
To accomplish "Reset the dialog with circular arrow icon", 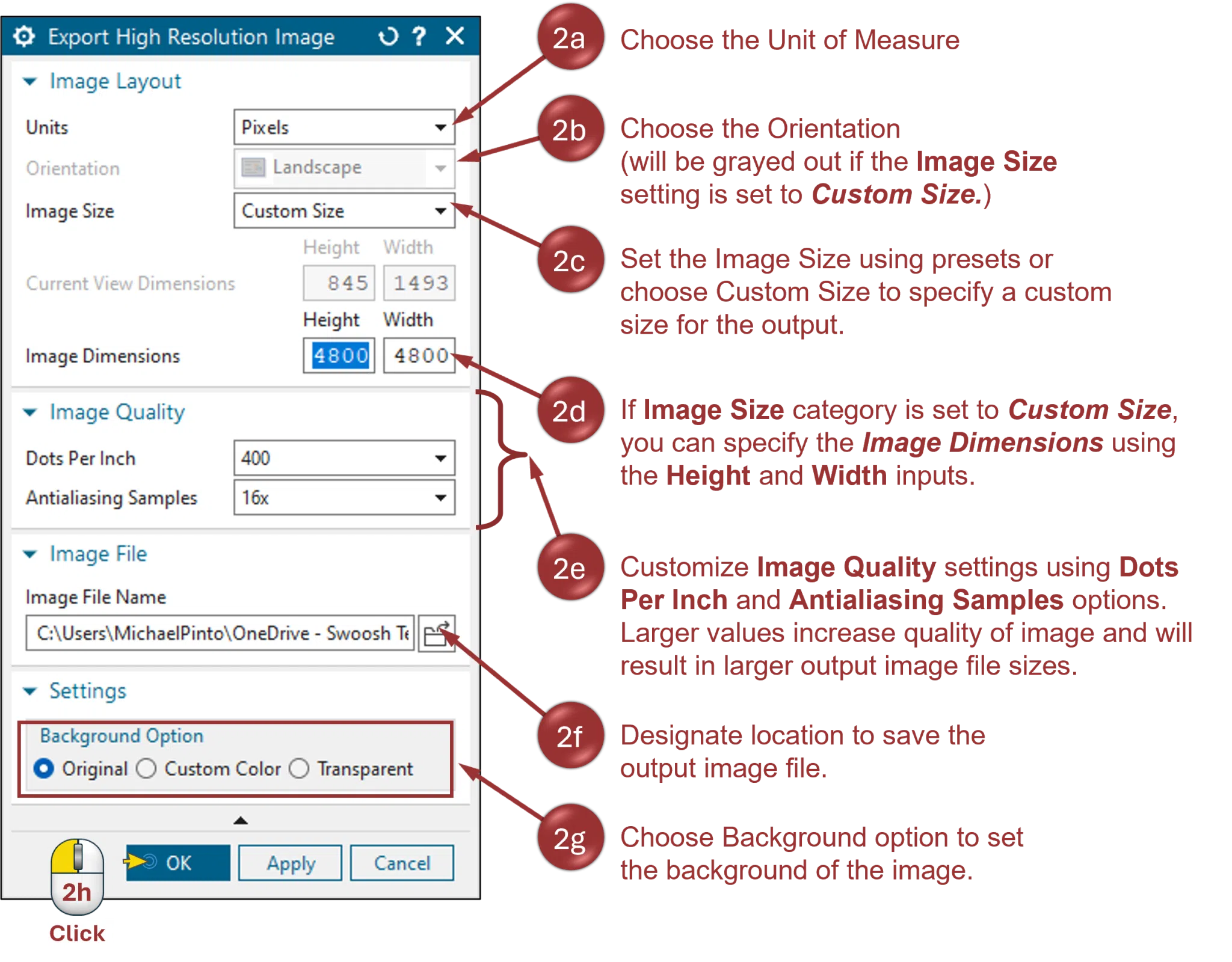I will (389, 37).
